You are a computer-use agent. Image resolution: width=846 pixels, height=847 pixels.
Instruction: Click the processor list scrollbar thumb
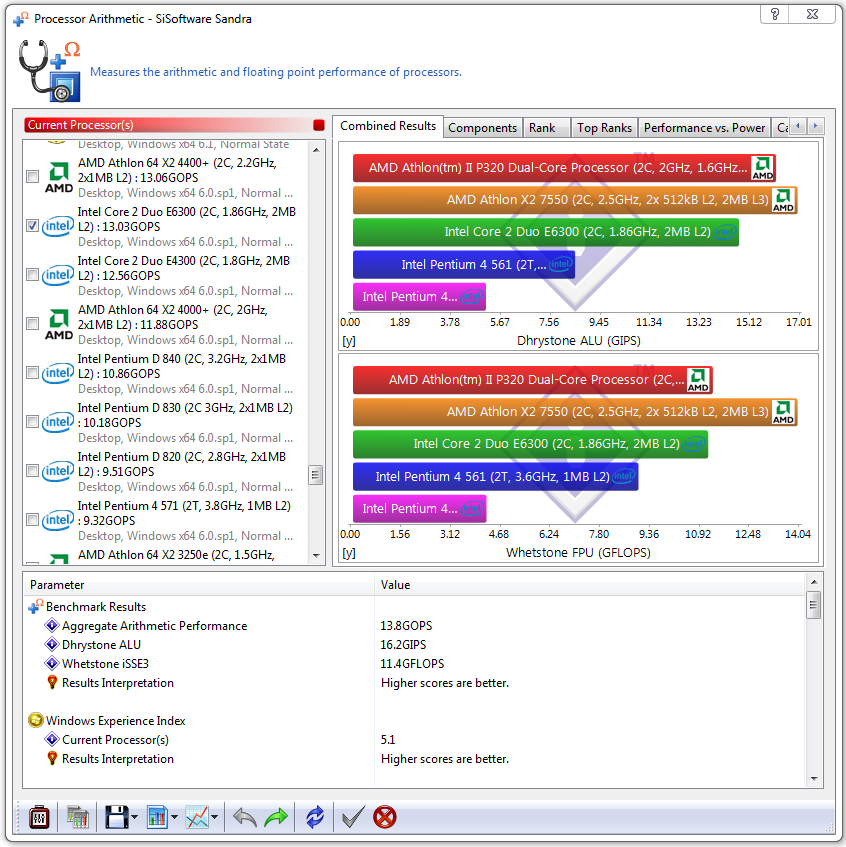[x=316, y=475]
